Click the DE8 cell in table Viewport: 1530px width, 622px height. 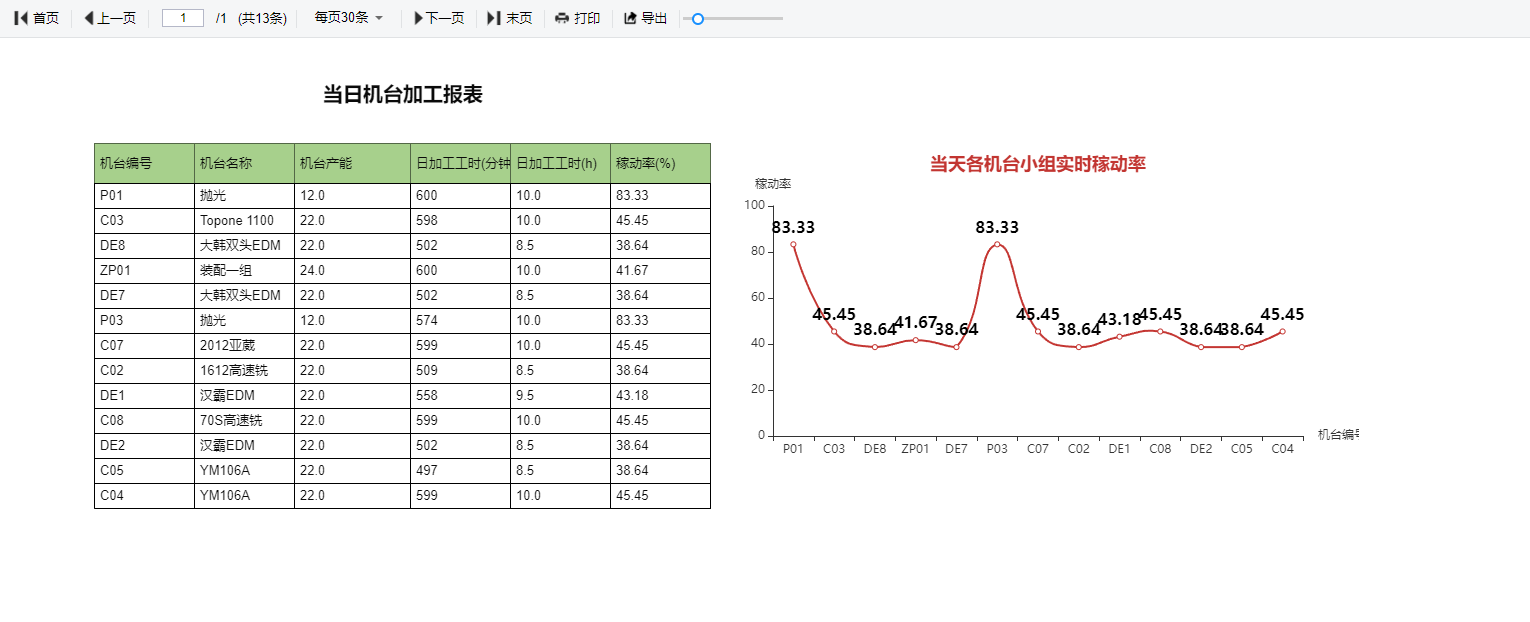click(145, 246)
